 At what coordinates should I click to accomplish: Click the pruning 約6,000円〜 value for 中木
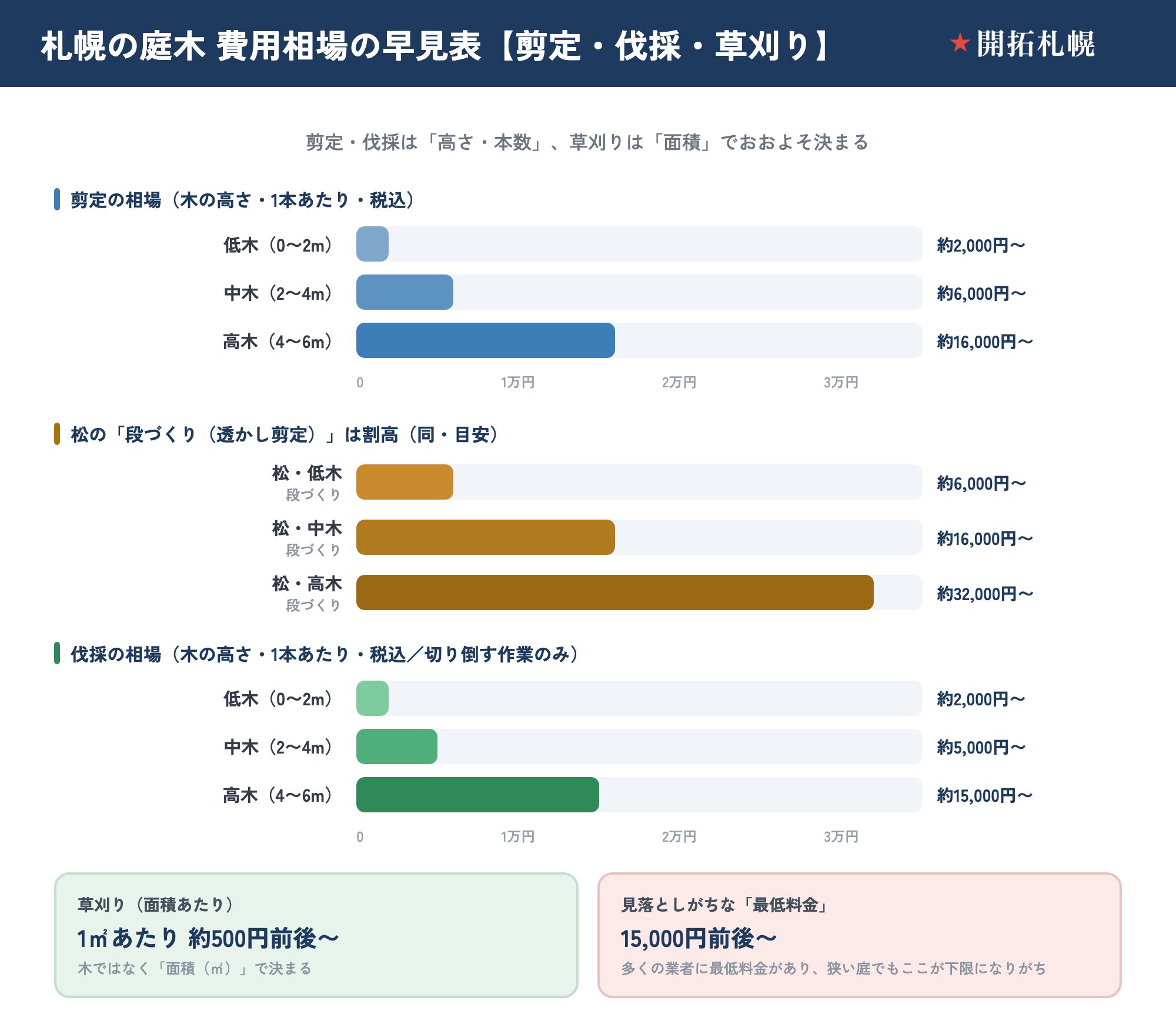981,293
